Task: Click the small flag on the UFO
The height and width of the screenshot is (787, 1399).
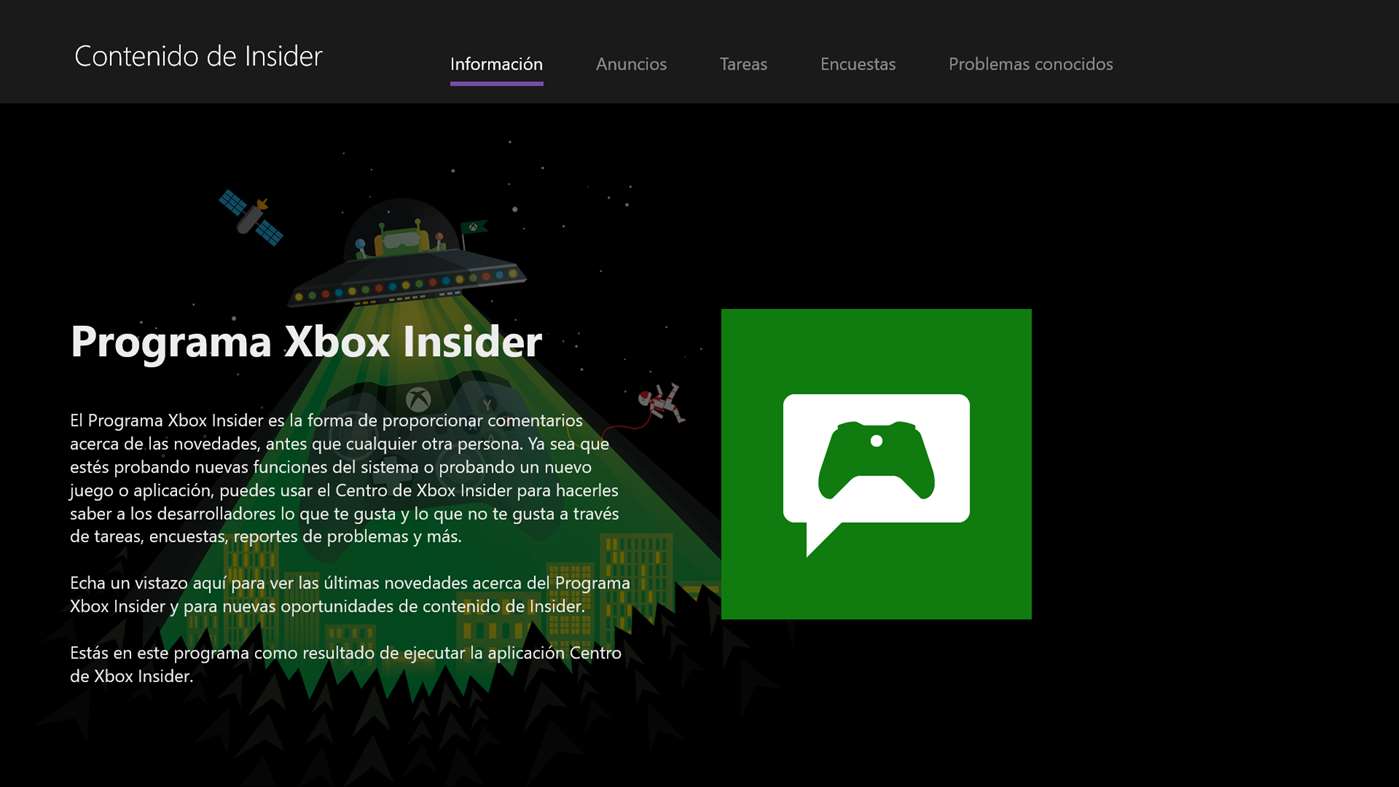Action: [x=473, y=227]
